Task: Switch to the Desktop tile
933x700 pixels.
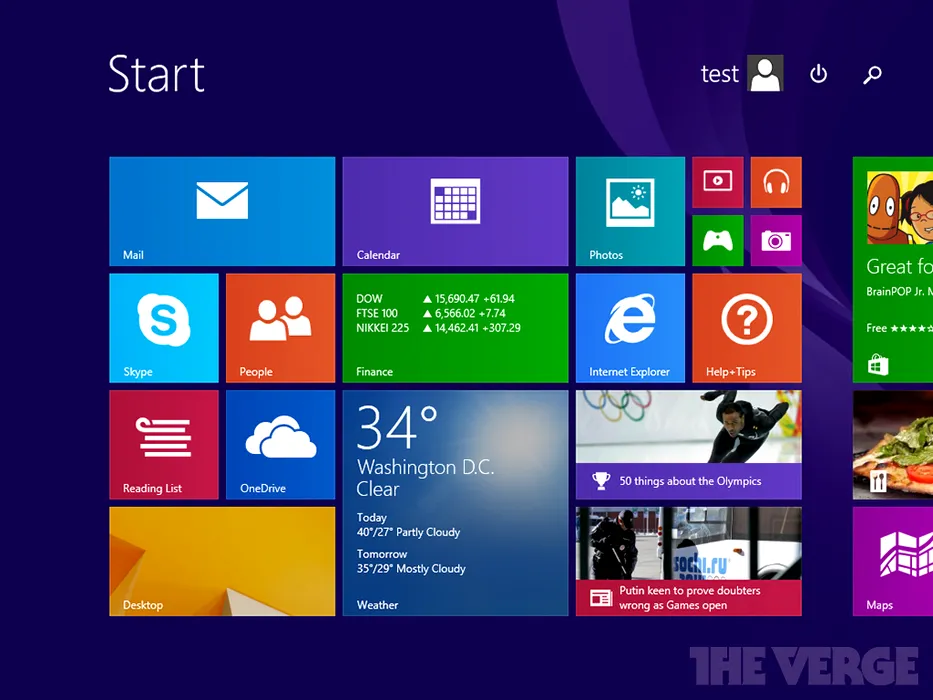Action: (222, 560)
